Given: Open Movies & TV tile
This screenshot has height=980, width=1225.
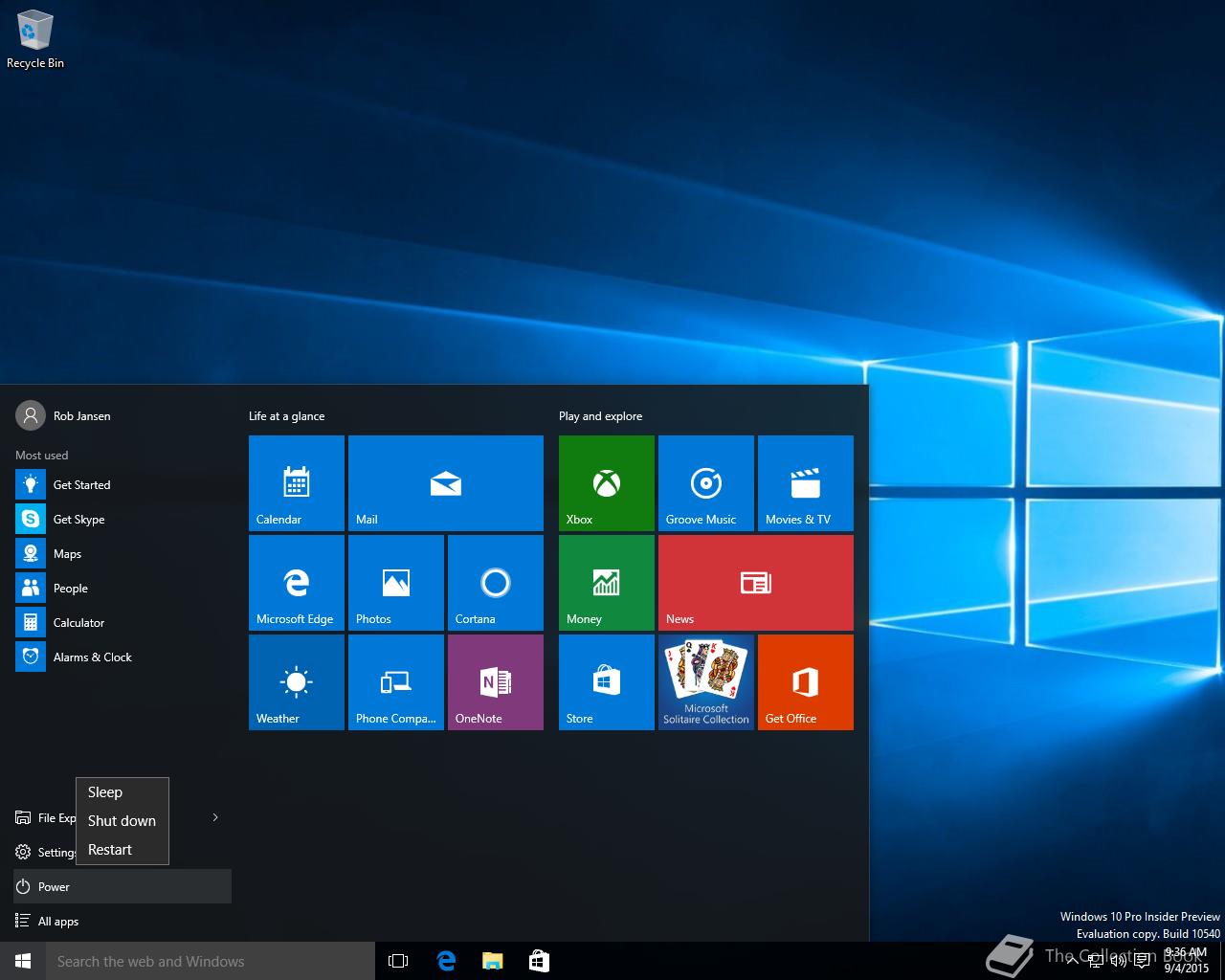Looking at the screenshot, I should [x=806, y=483].
